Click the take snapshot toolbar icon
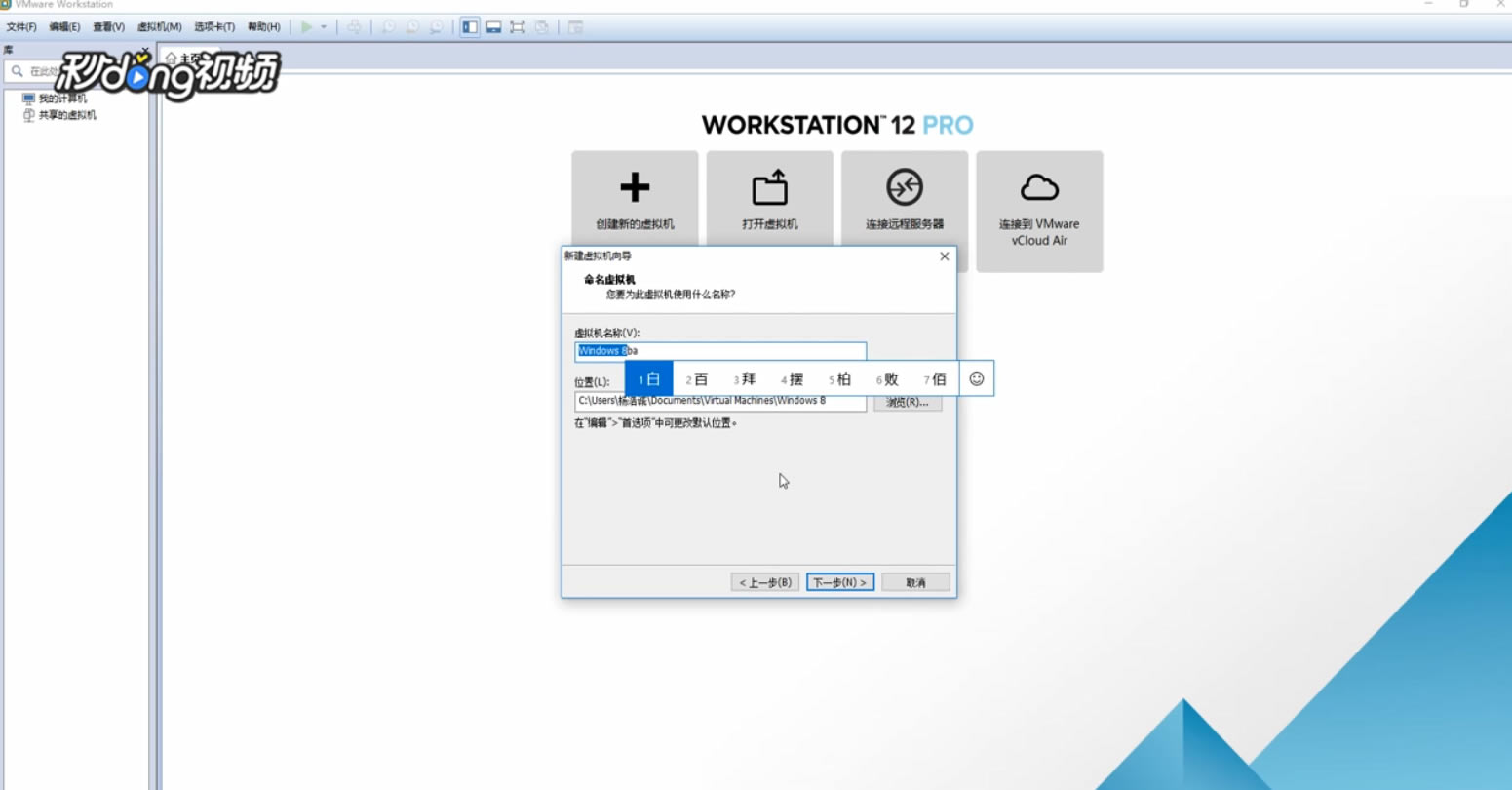Viewport: 1512px width, 790px height. (389, 27)
